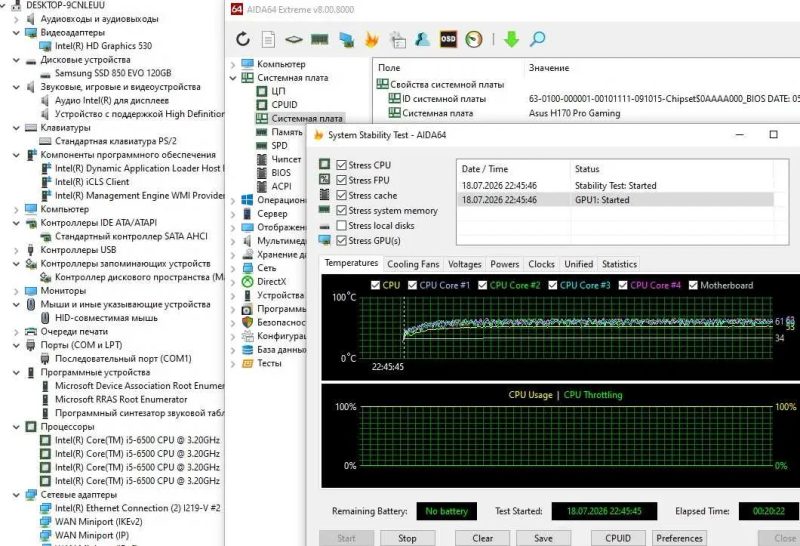800x546 pixels.
Task: Click the green download arrow icon
Action: 511,39
